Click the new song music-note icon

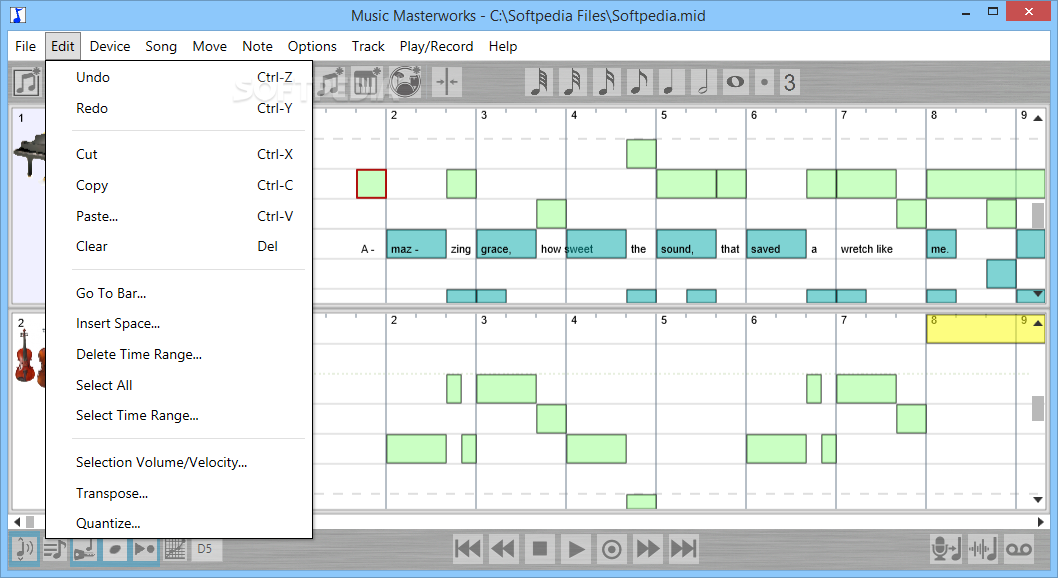tap(28, 82)
